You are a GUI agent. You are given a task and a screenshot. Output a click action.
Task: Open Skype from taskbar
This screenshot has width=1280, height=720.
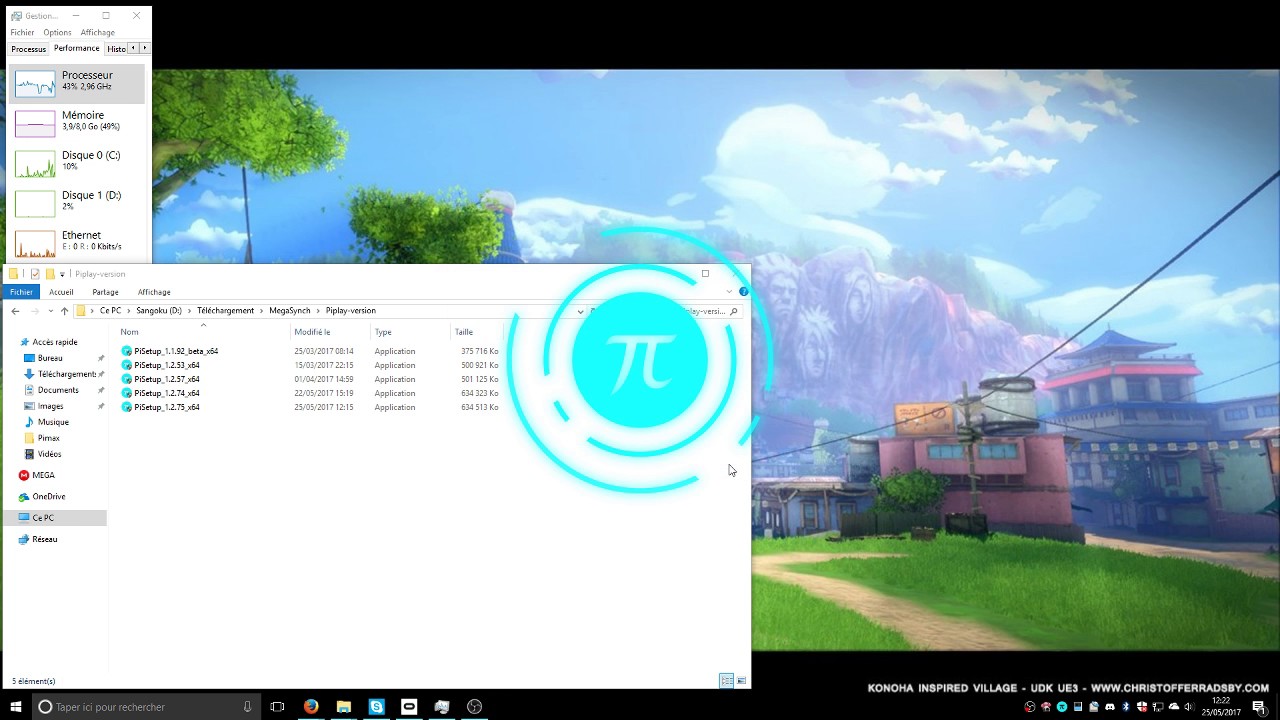coord(376,707)
